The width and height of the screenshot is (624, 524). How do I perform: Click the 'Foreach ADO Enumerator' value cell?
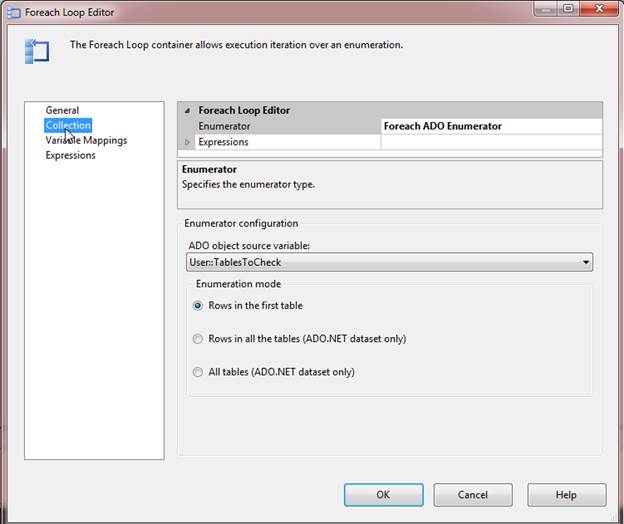tap(491, 127)
